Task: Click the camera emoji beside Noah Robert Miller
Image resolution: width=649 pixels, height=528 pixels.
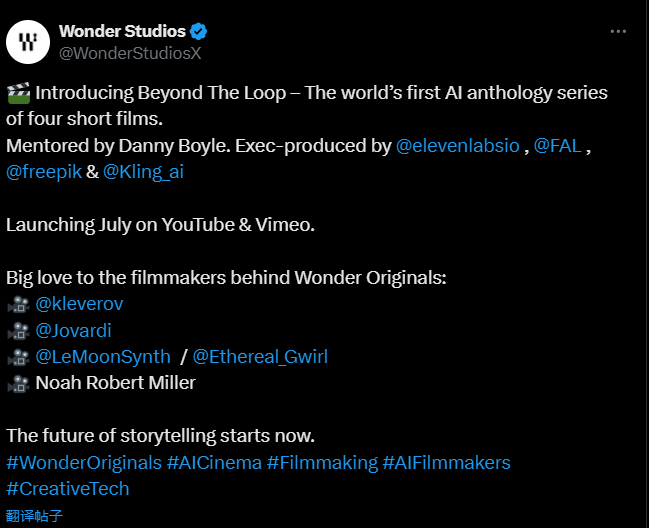Action: point(19,383)
